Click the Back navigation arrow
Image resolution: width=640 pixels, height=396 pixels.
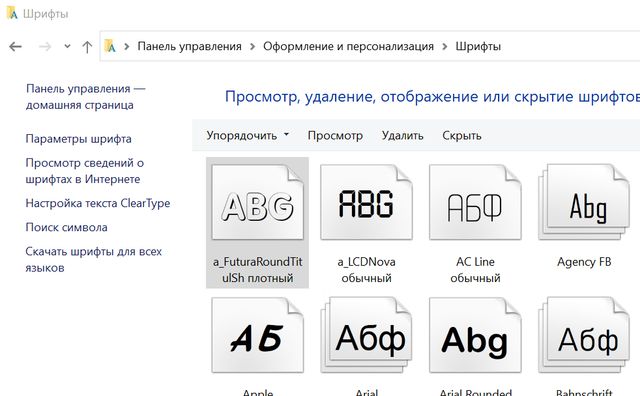(x=16, y=47)
